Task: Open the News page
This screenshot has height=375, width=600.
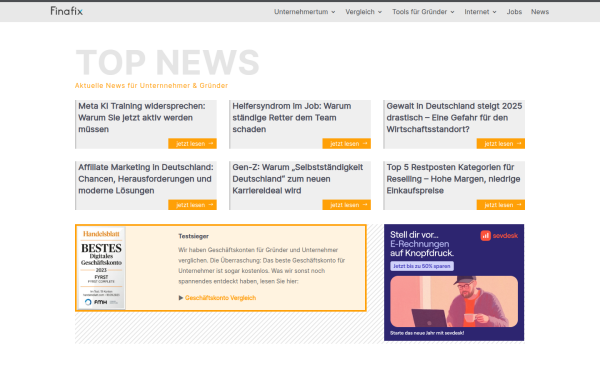Action: 540,12
